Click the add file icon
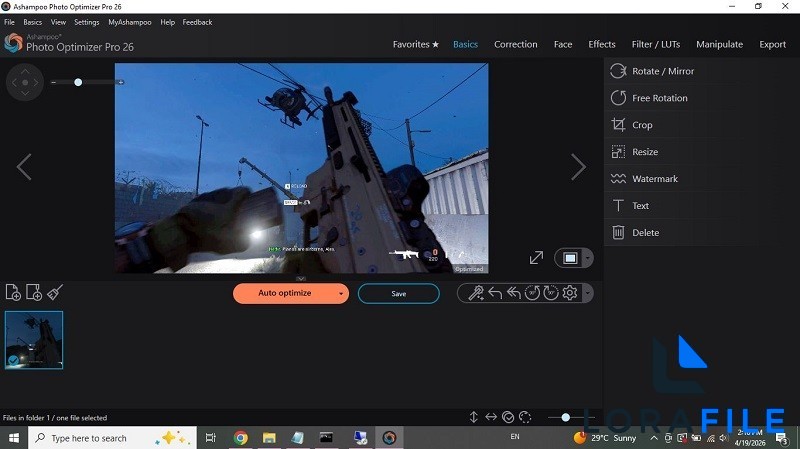Image resolution: width=800 pixels, height=449 pixels. [x=13, y=292]
